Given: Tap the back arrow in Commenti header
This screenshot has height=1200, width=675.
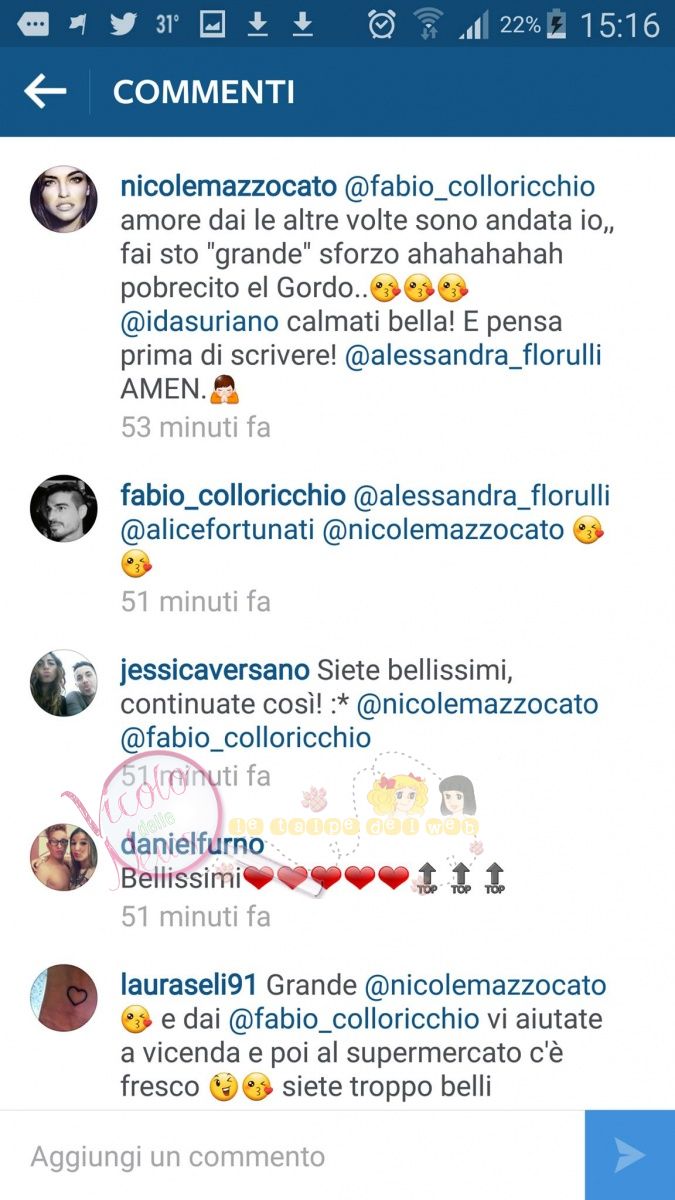Looking at the screenshot, I should [x=45, y=92].
